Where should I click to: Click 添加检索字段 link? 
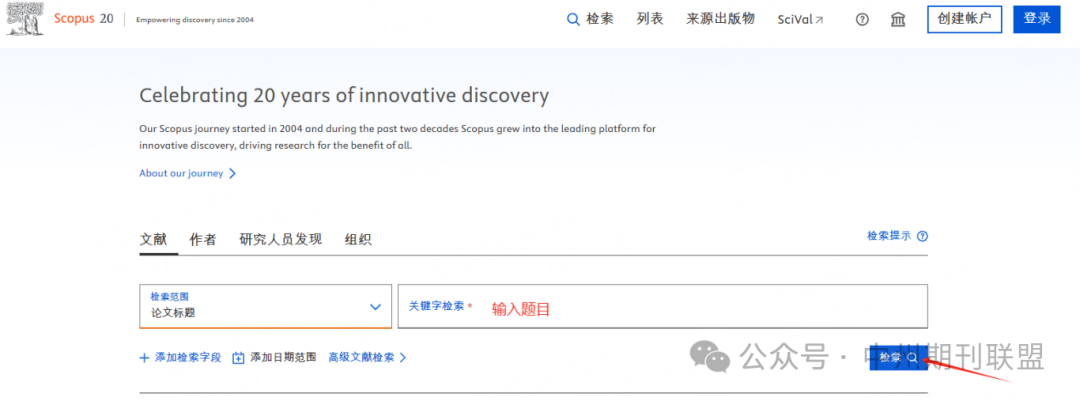[188, 358]
